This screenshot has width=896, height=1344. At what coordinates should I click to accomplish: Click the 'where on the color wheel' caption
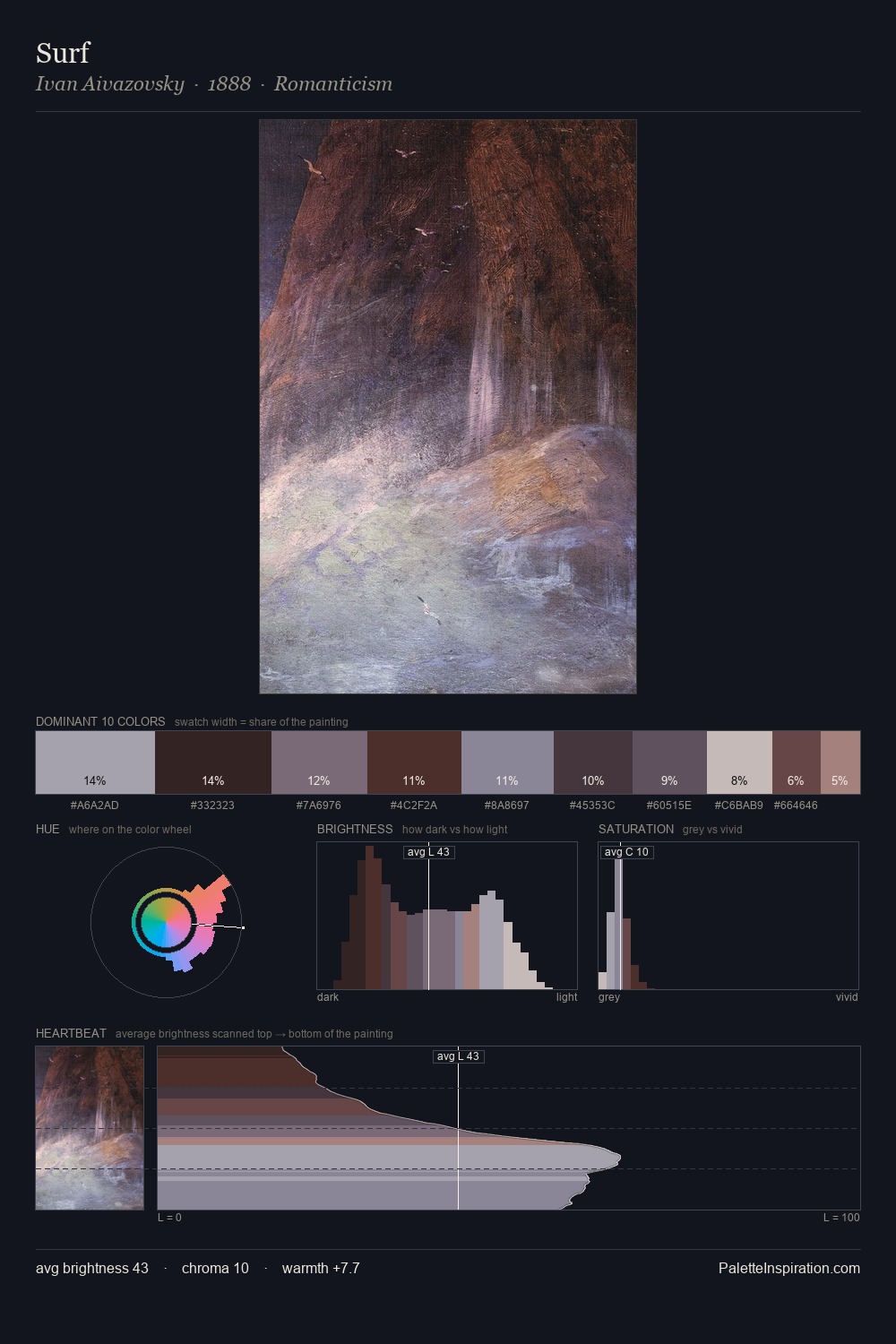pyautogui.click(x=130, y=830)
